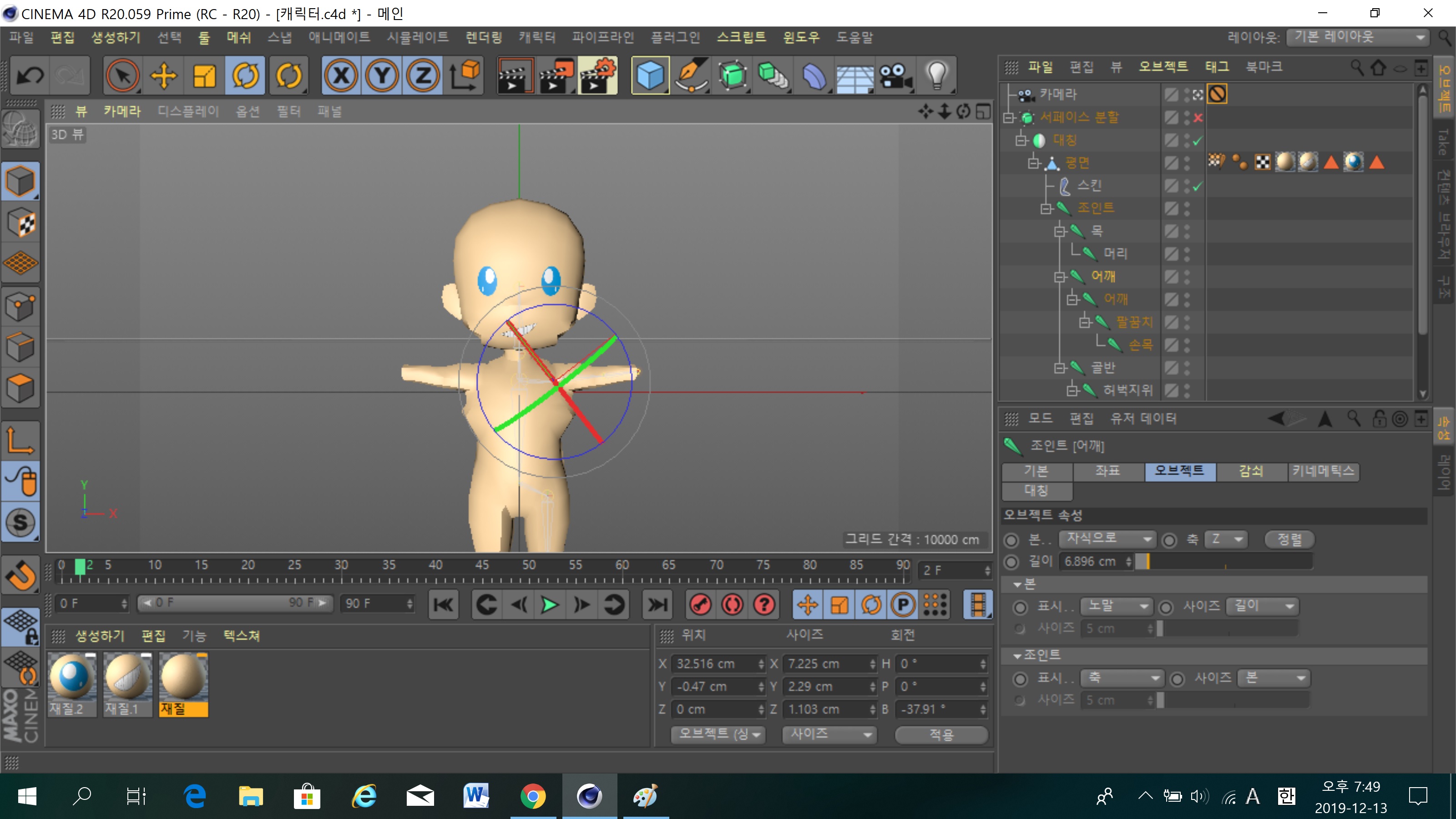This screenshot has height=819, width=1456.
Task: Open the deformer bend icon
Action: click(x=814, y=75)
